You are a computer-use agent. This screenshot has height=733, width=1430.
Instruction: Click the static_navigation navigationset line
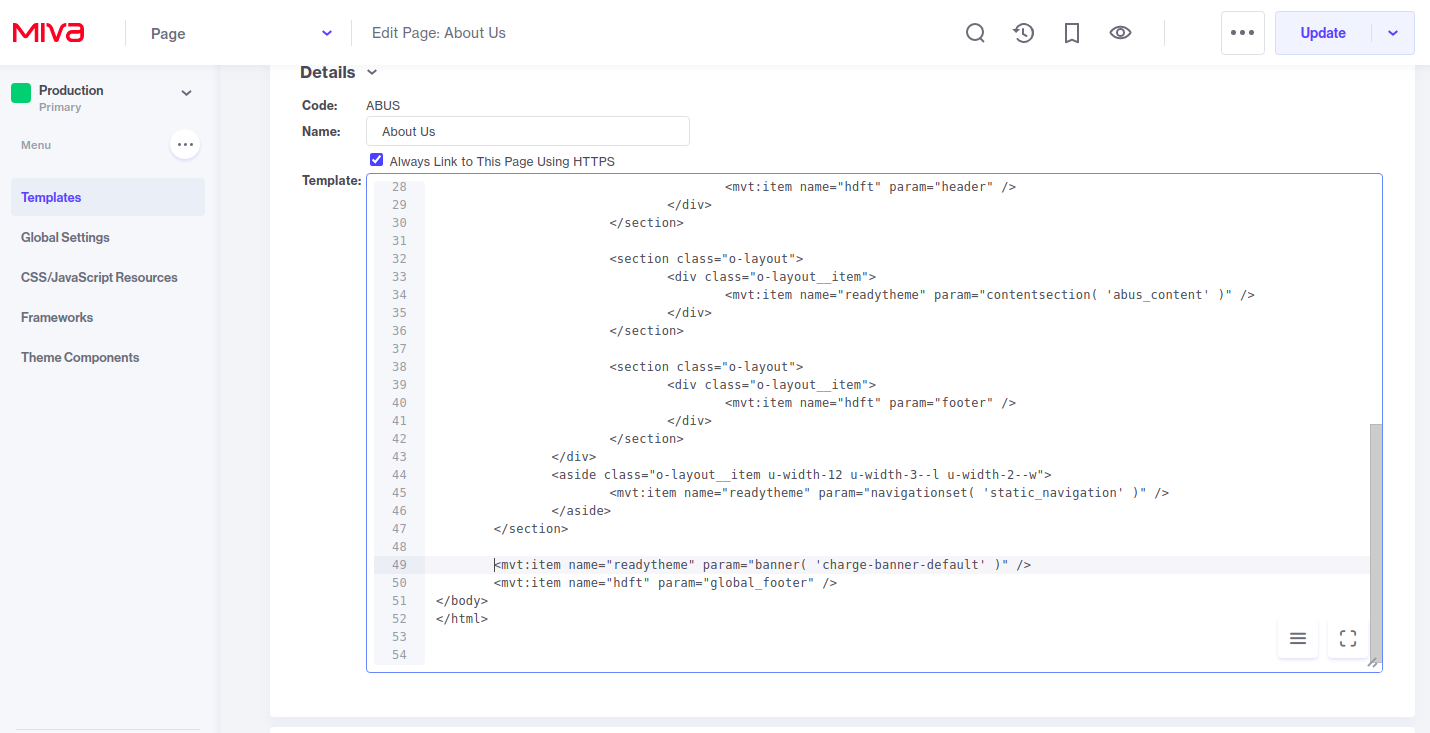889,493
